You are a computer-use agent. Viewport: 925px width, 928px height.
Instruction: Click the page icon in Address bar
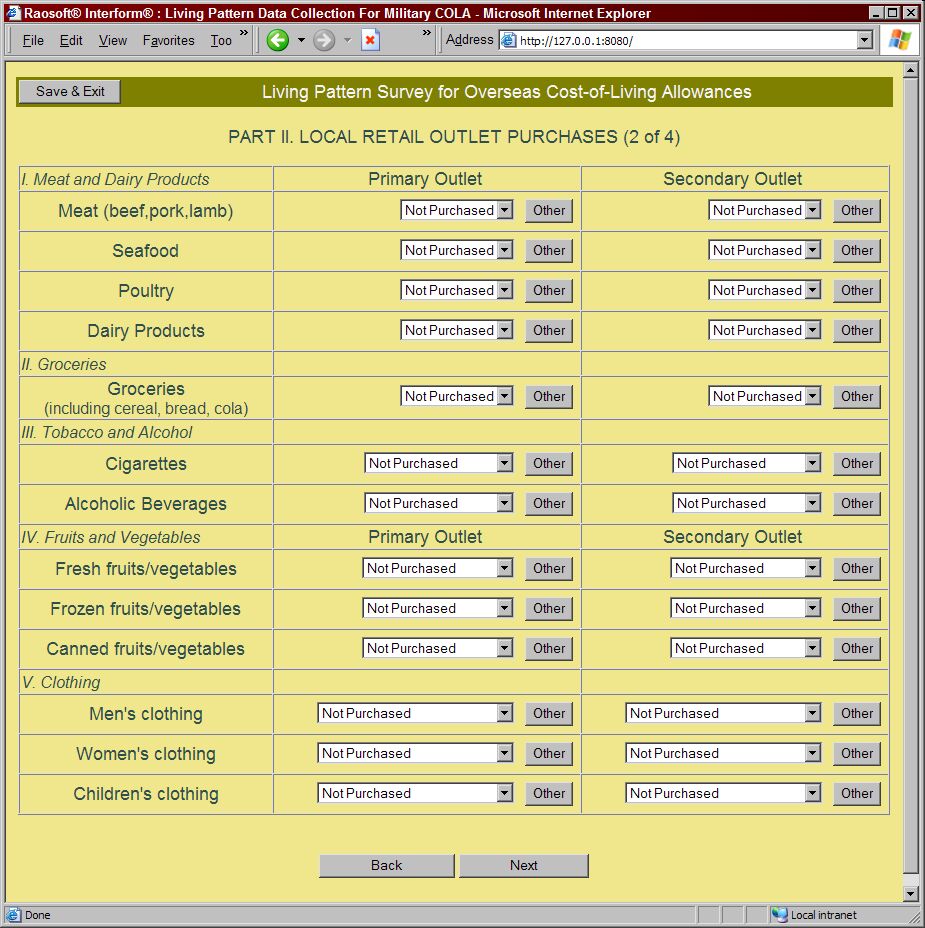click(508, 40)
